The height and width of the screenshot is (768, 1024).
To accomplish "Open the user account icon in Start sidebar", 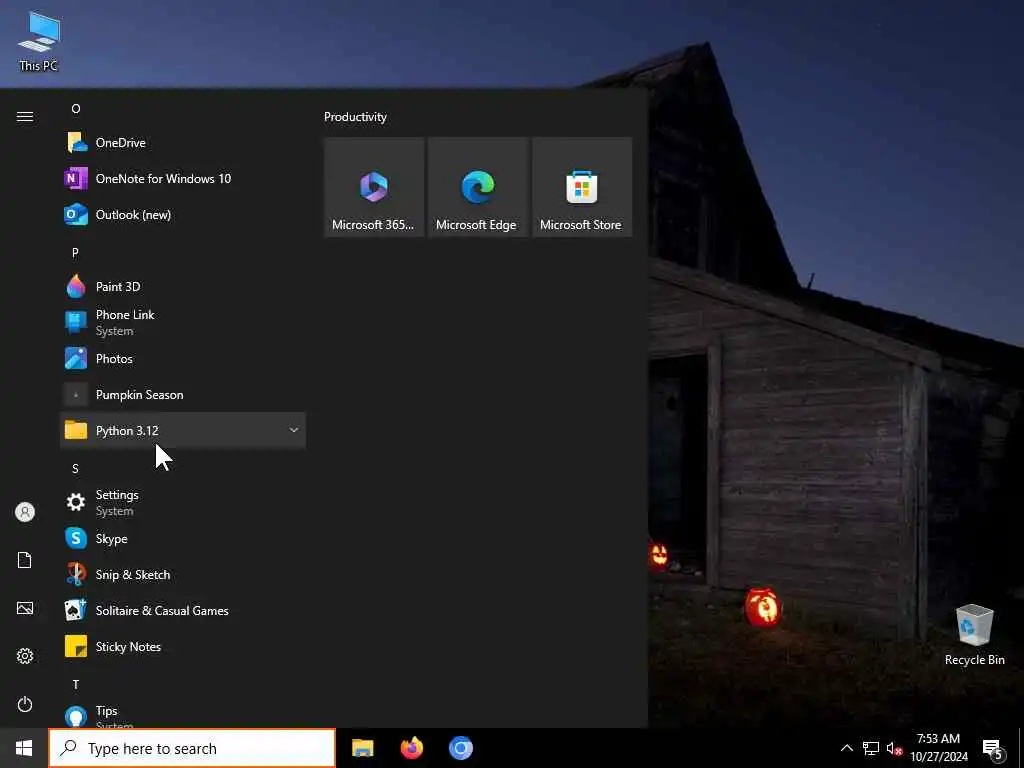I will [25, 512].
